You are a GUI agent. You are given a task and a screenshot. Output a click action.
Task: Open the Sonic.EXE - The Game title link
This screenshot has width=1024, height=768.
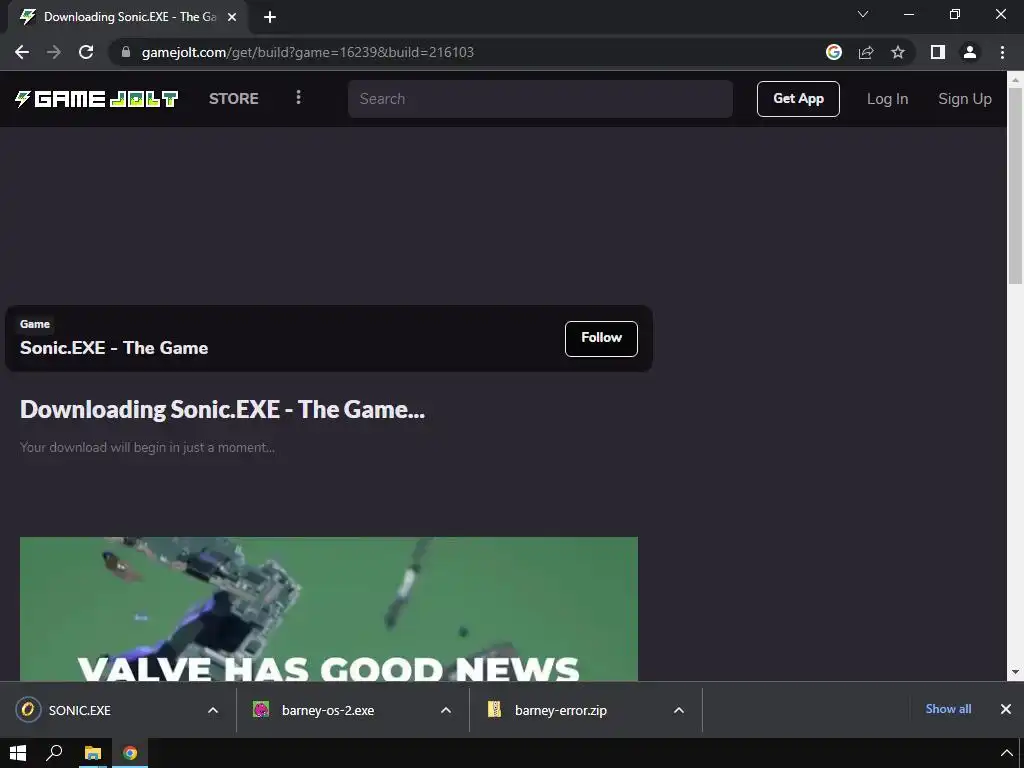tap(114, 348)
